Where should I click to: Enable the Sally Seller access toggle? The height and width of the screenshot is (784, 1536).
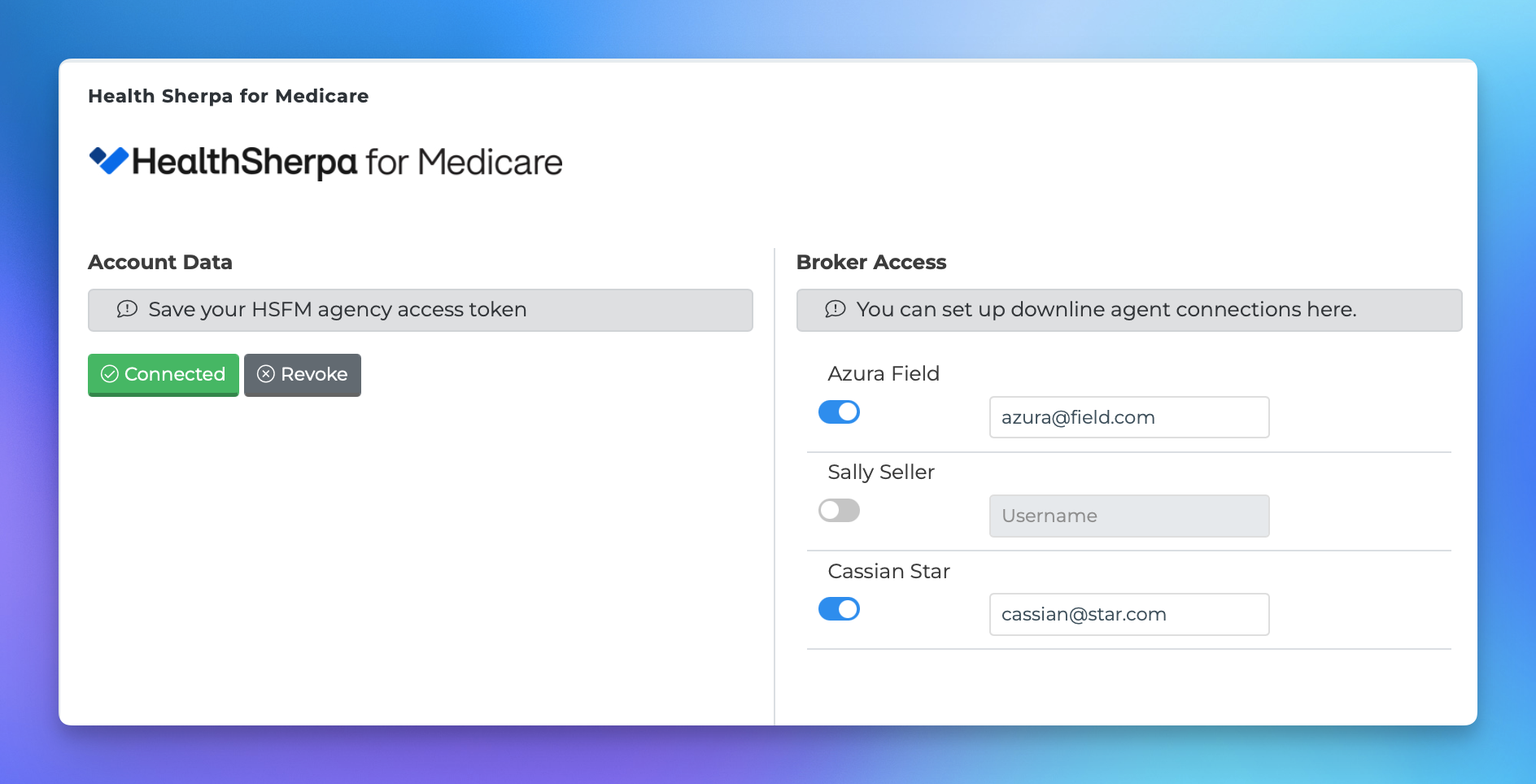(x=839, y=511)
